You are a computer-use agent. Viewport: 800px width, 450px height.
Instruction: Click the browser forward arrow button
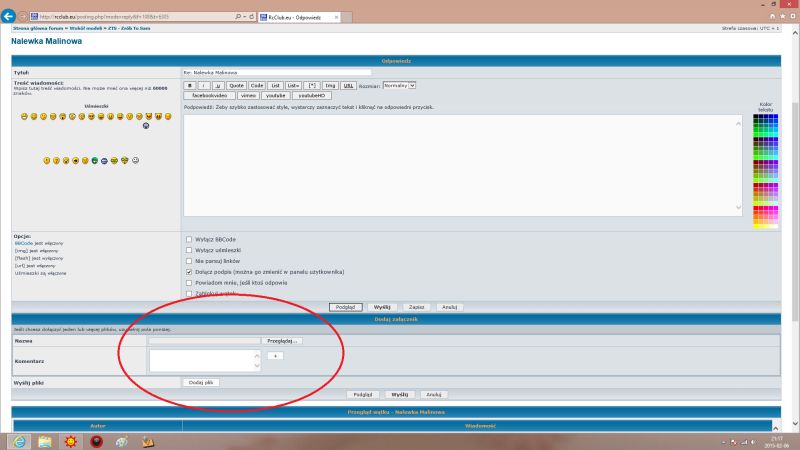pyautogui.click(x=22, y=17)
